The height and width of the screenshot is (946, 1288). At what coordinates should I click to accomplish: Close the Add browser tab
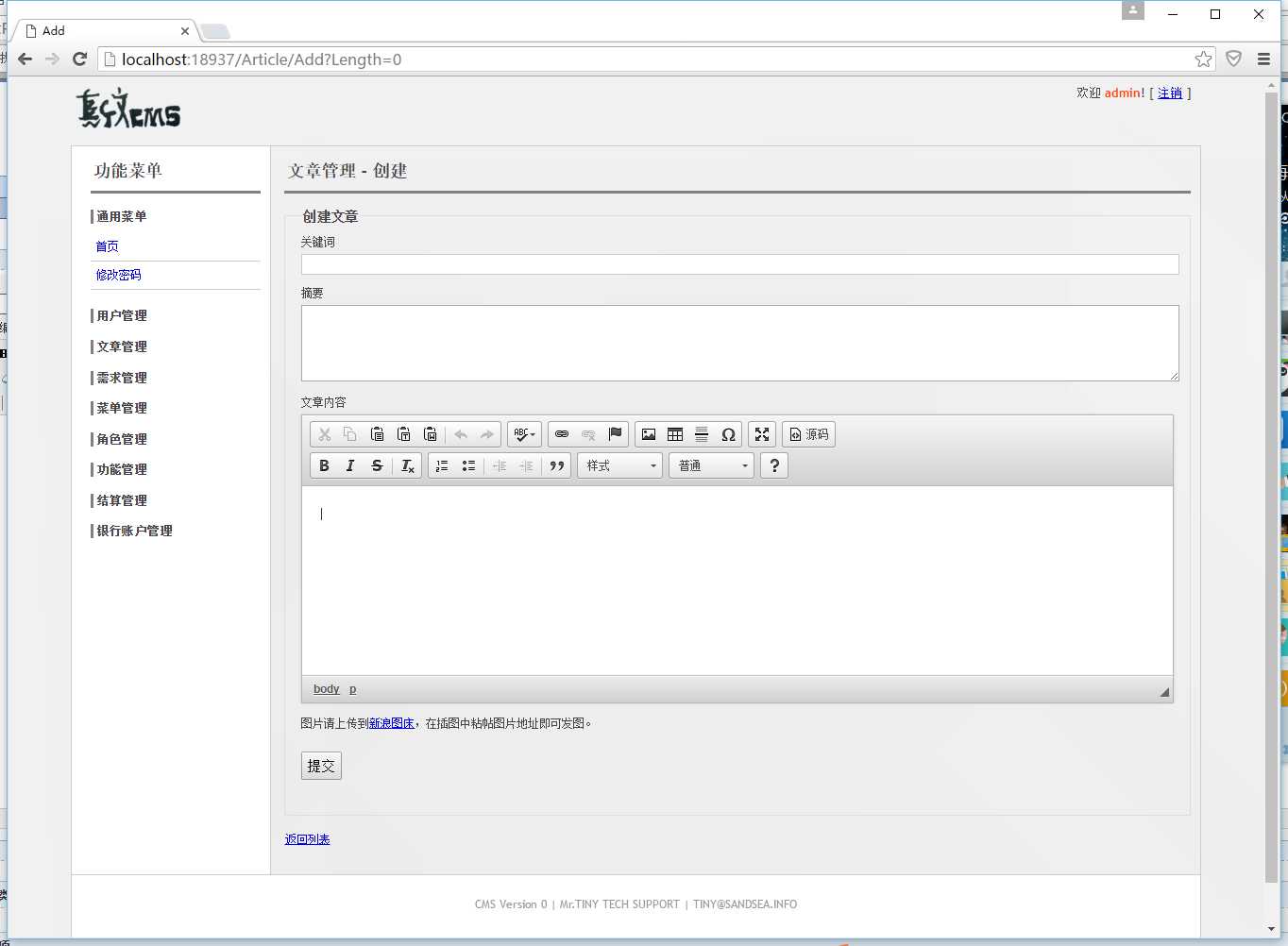pos(185,31)
